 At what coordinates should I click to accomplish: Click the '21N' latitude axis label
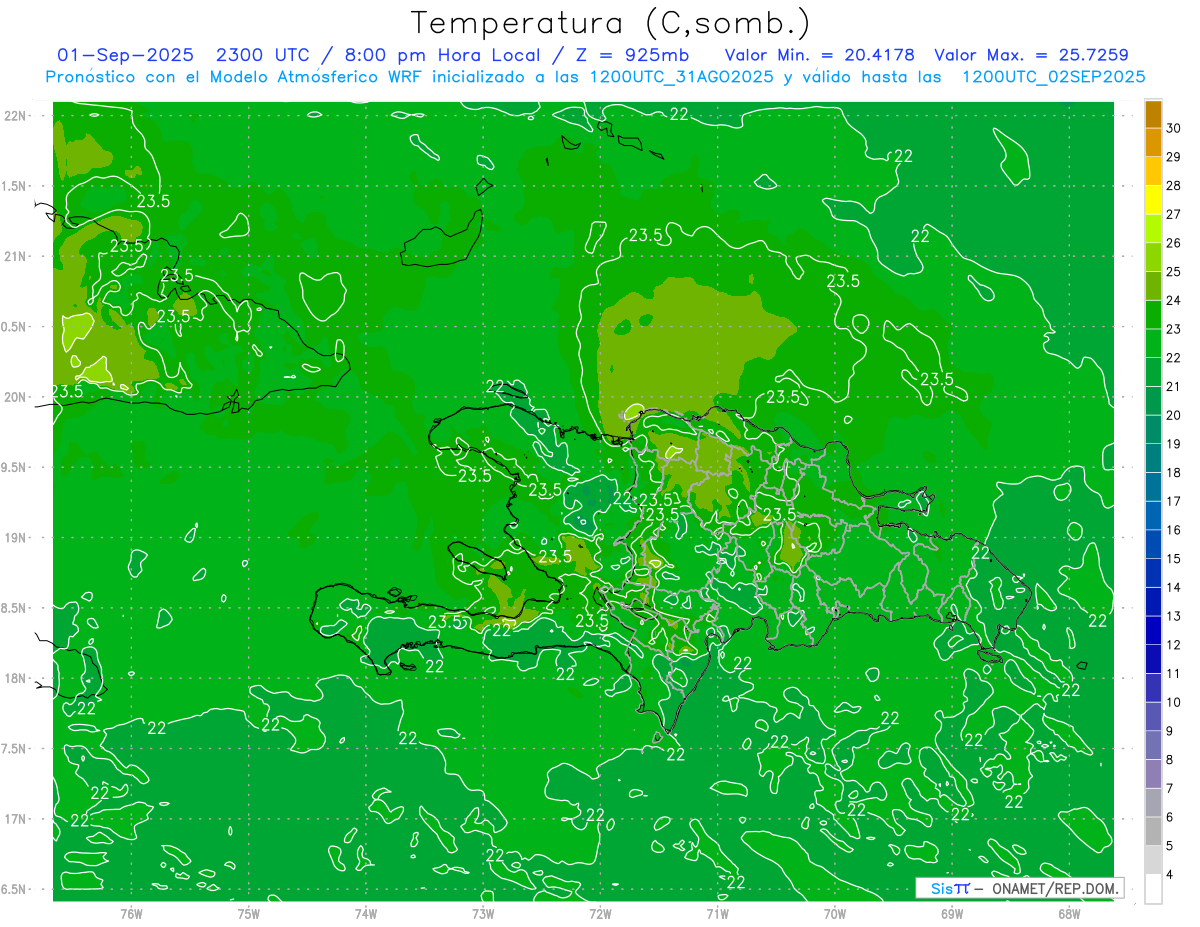15,257
